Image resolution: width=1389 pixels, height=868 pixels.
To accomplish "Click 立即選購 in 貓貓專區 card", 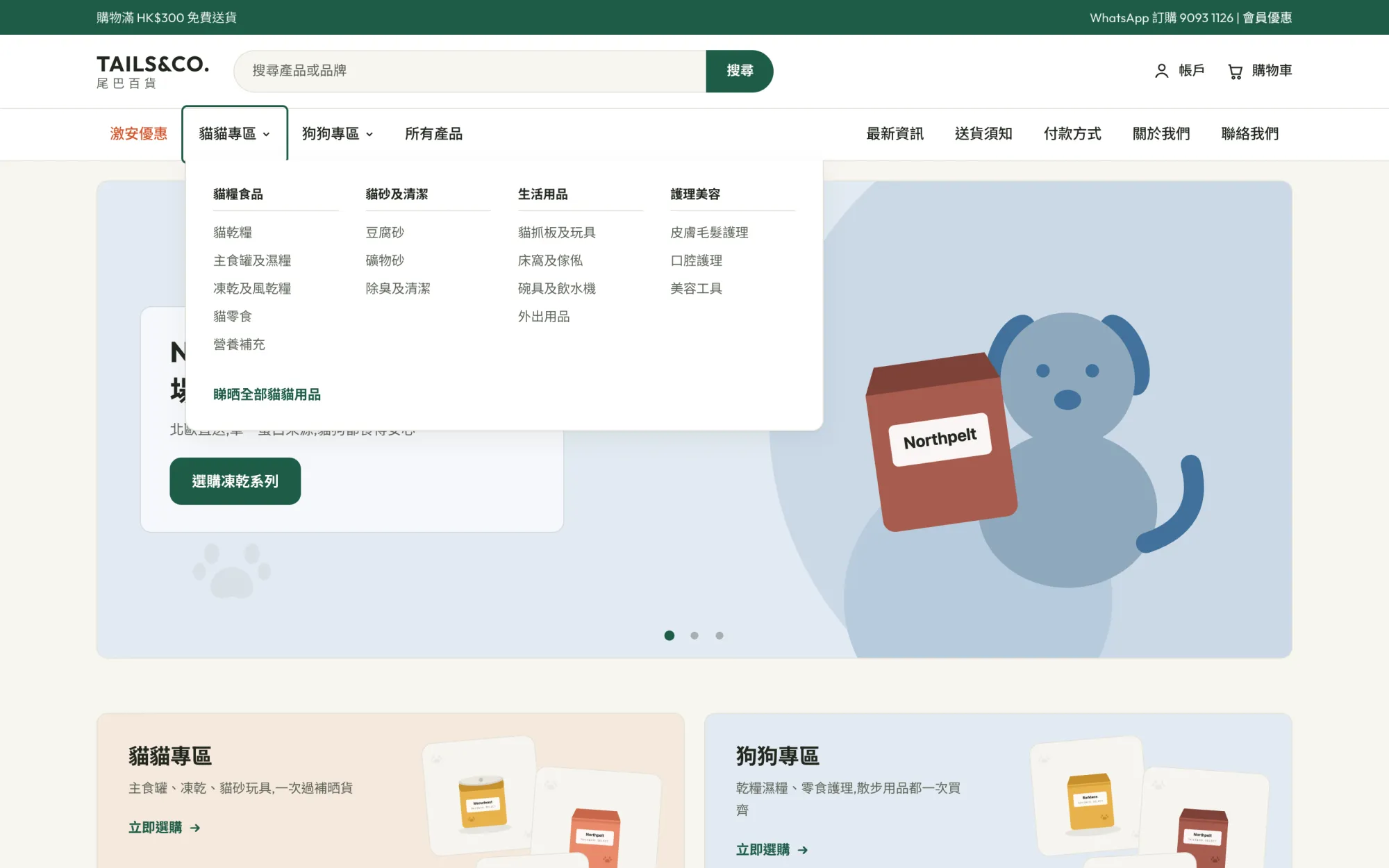I will click(x=165, y=828).
